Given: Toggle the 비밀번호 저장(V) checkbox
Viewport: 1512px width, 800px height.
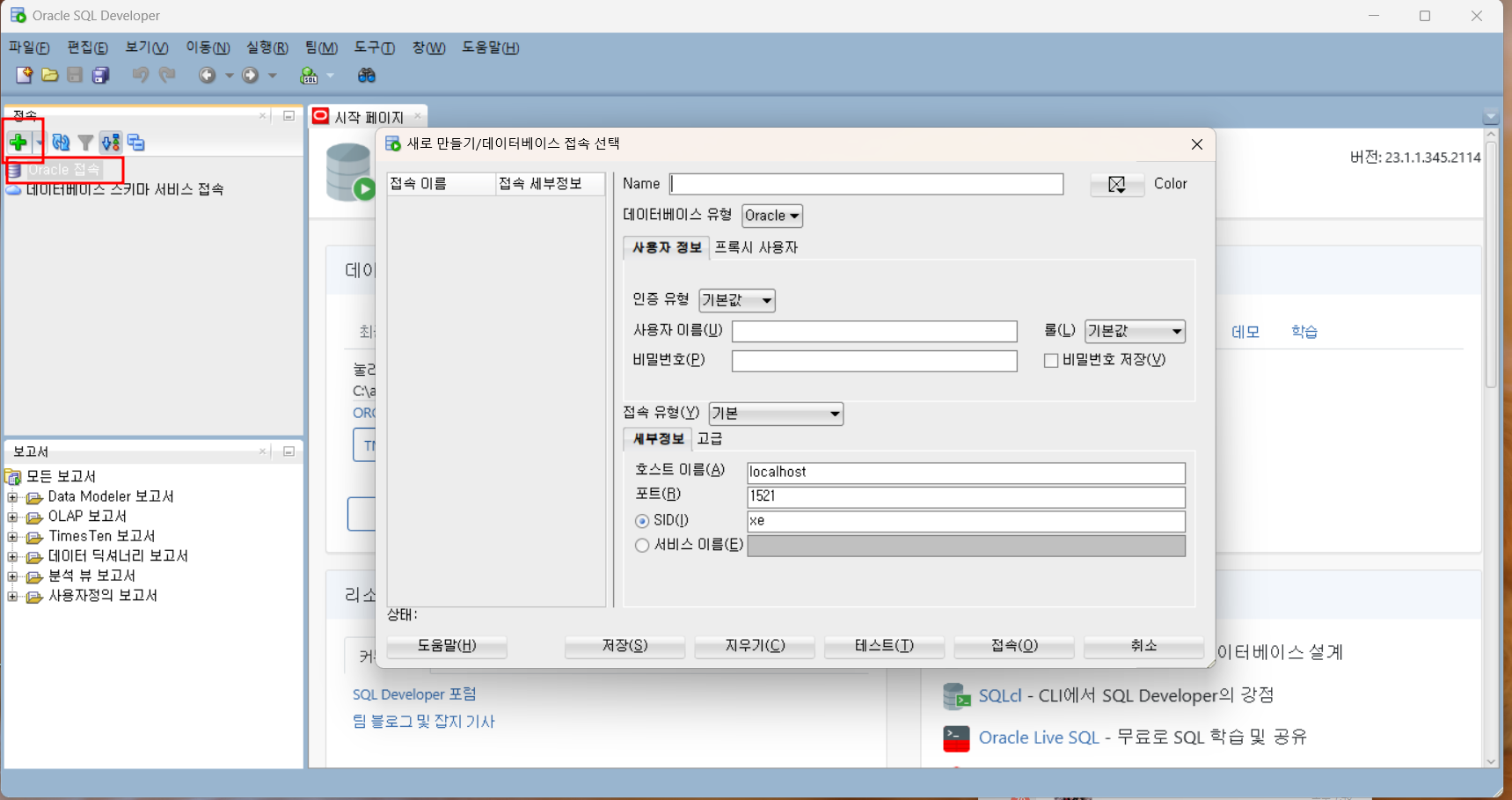Looking at the screenshot, I should (x=1051, y=361).
